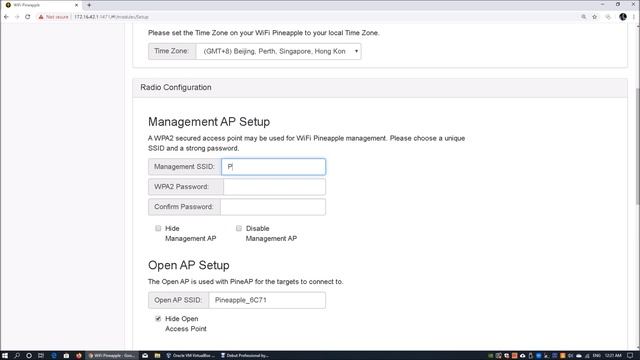Open File Explorer on the taskbar
Image resolution: width=640 pixels, height=360 pixels.
(x=157, y=356)
